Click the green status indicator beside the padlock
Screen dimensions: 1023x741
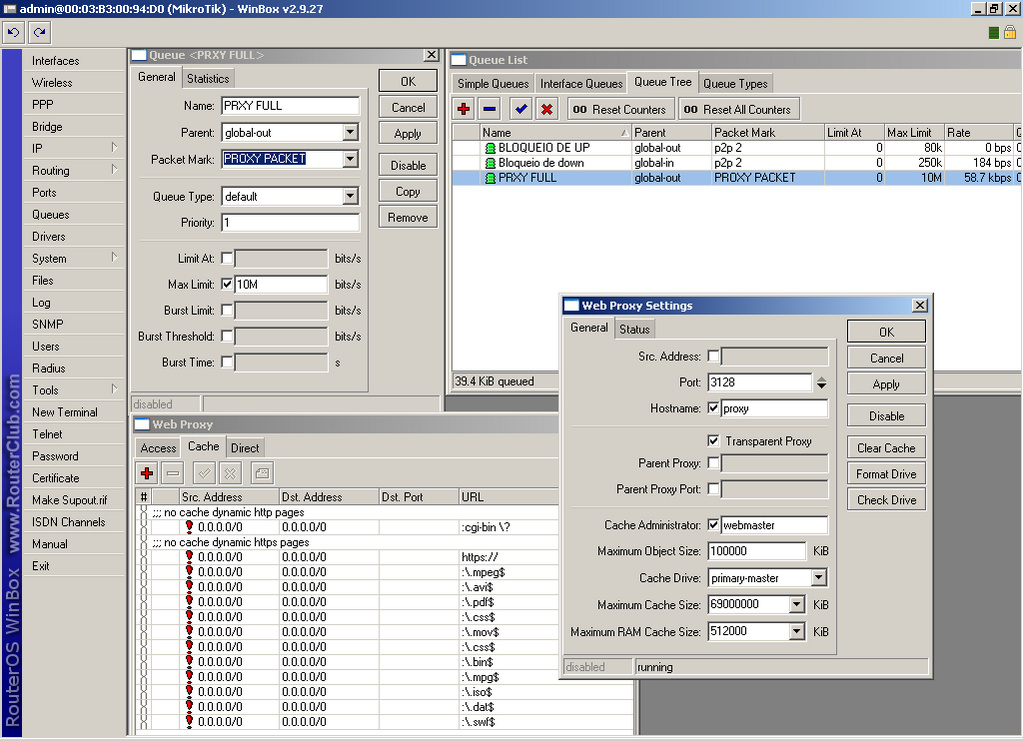[994, 33]
